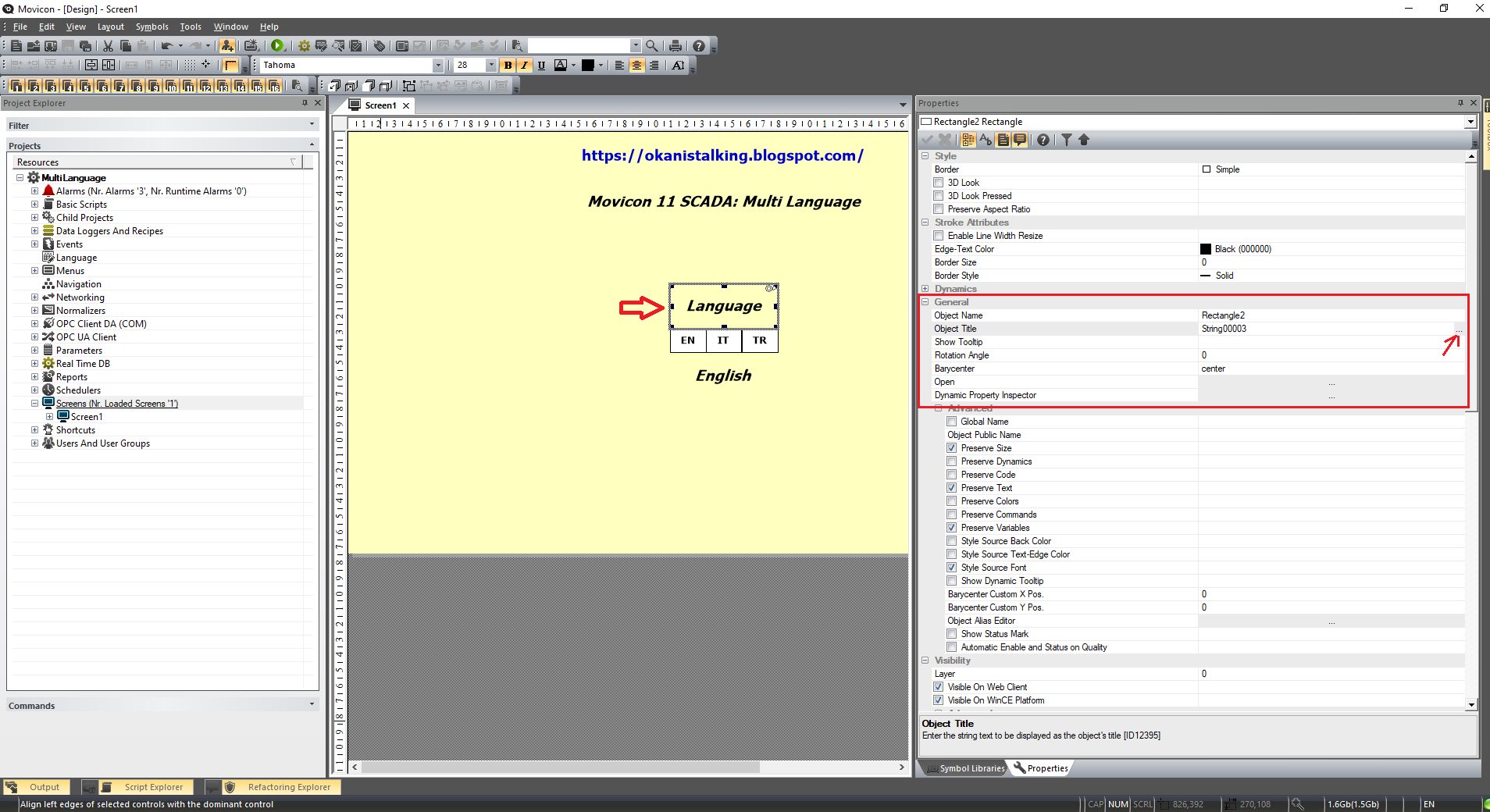Click Edge-Text Color black swatch
The height and width of the screenshot is (812, 1490).
pyautogui.click(x=1206, y=249)
